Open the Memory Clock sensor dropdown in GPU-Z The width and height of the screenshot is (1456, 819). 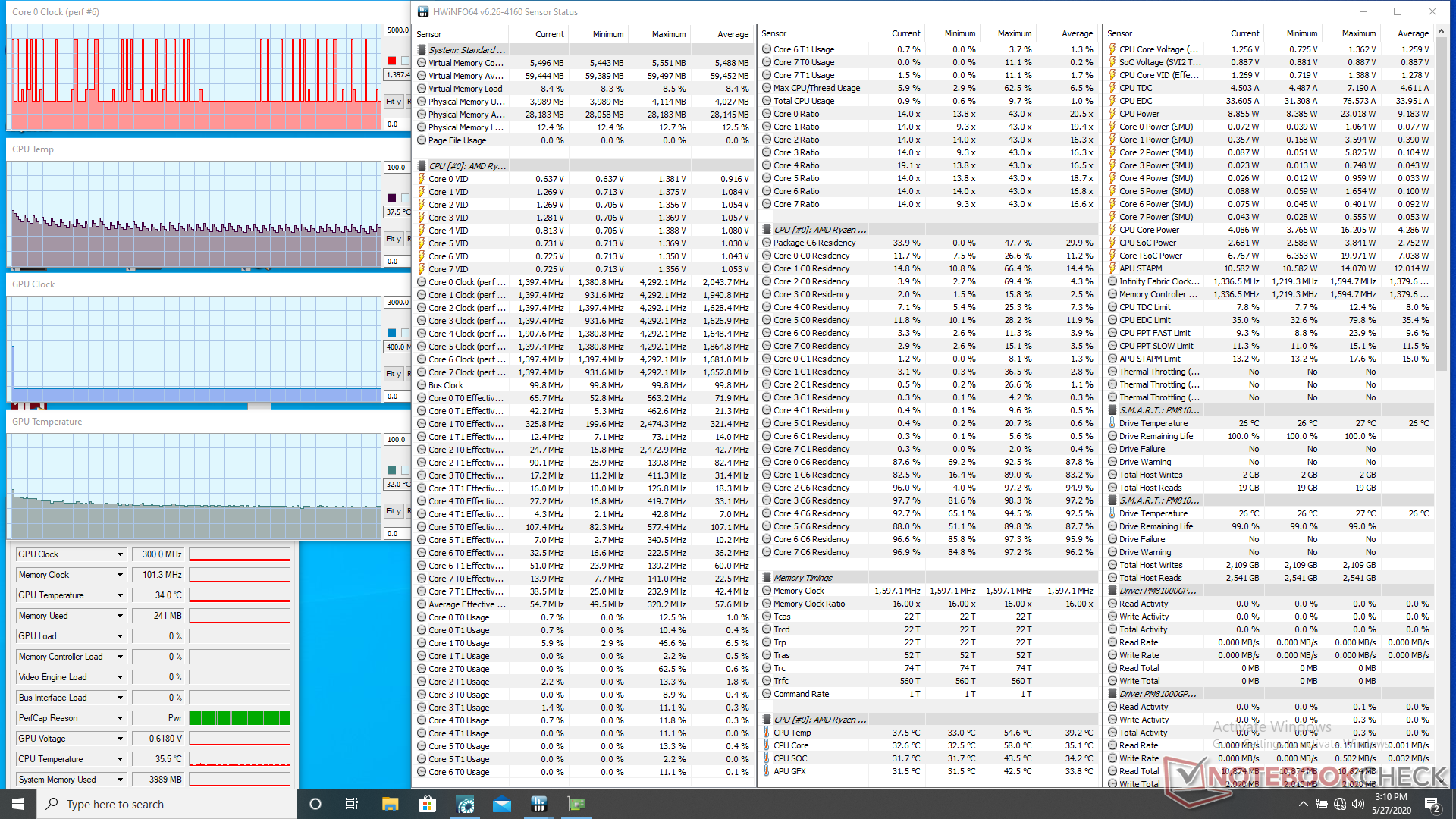click(120, 575)
